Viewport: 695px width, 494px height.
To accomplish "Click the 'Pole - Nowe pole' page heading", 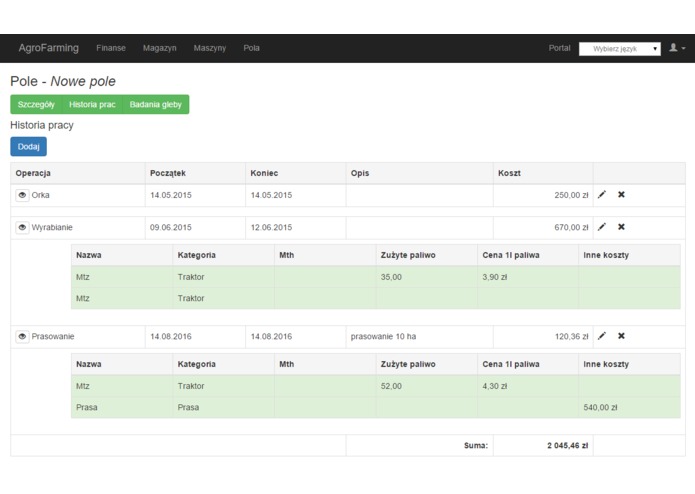I will click(63, 81).
